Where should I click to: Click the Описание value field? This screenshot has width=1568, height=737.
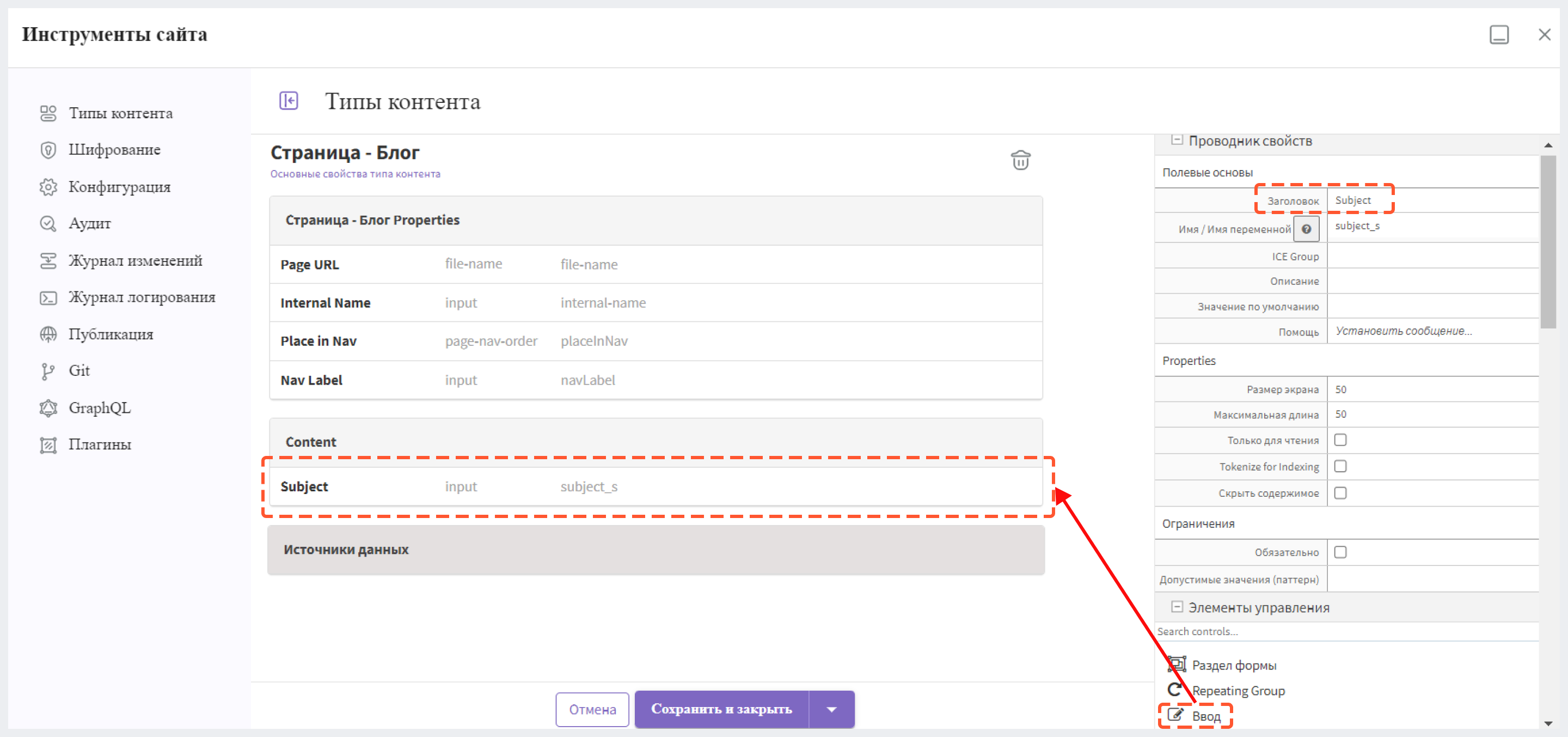pyautogui.click(x=1433, y=281)
